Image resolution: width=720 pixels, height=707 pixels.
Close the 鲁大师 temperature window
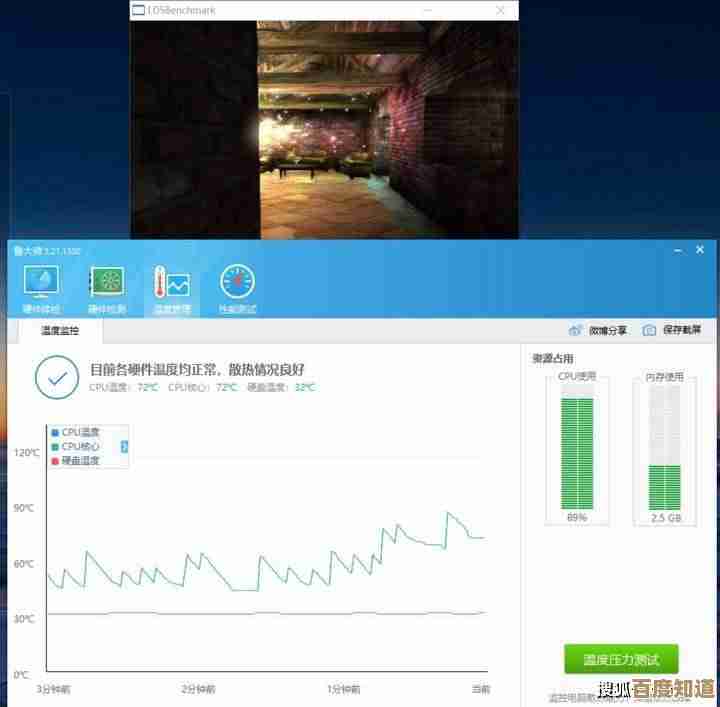pyautogui.click(x=700, y=250)
